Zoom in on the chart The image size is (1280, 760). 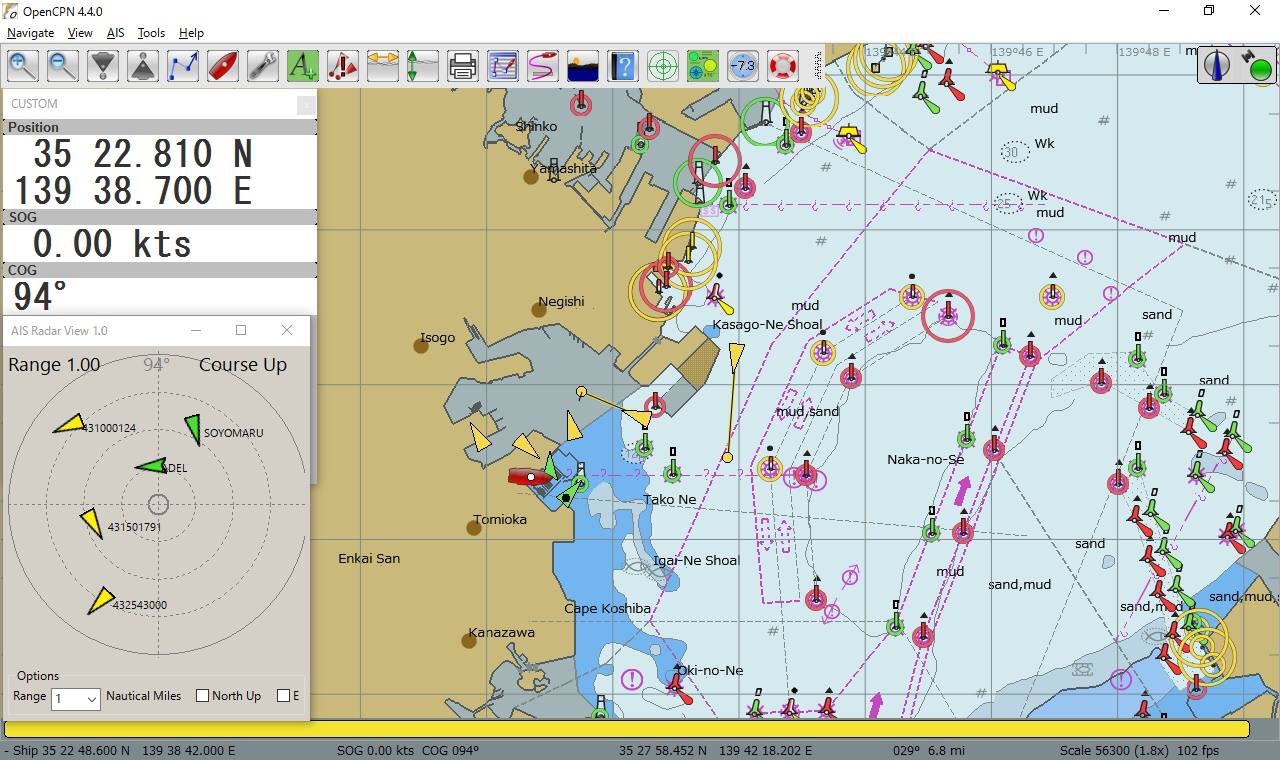(22, 66)
